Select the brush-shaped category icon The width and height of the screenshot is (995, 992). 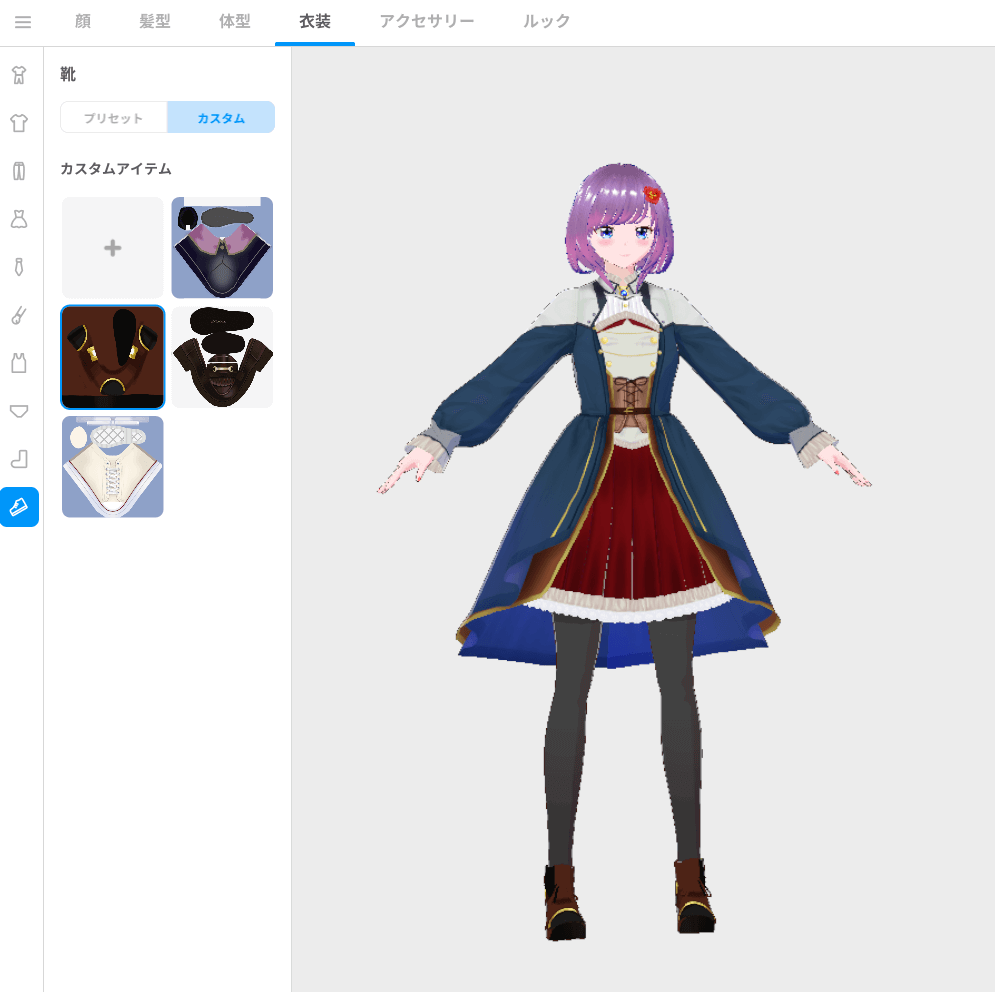(x=19, y=315)
